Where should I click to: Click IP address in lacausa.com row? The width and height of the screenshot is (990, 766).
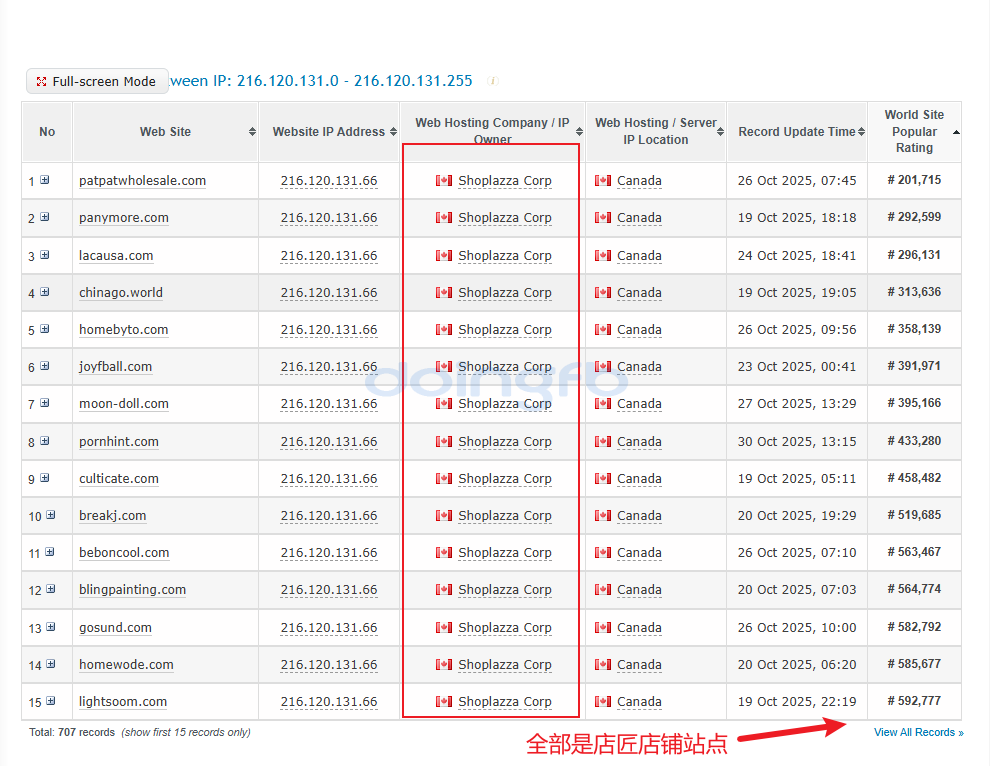[329, 256]
